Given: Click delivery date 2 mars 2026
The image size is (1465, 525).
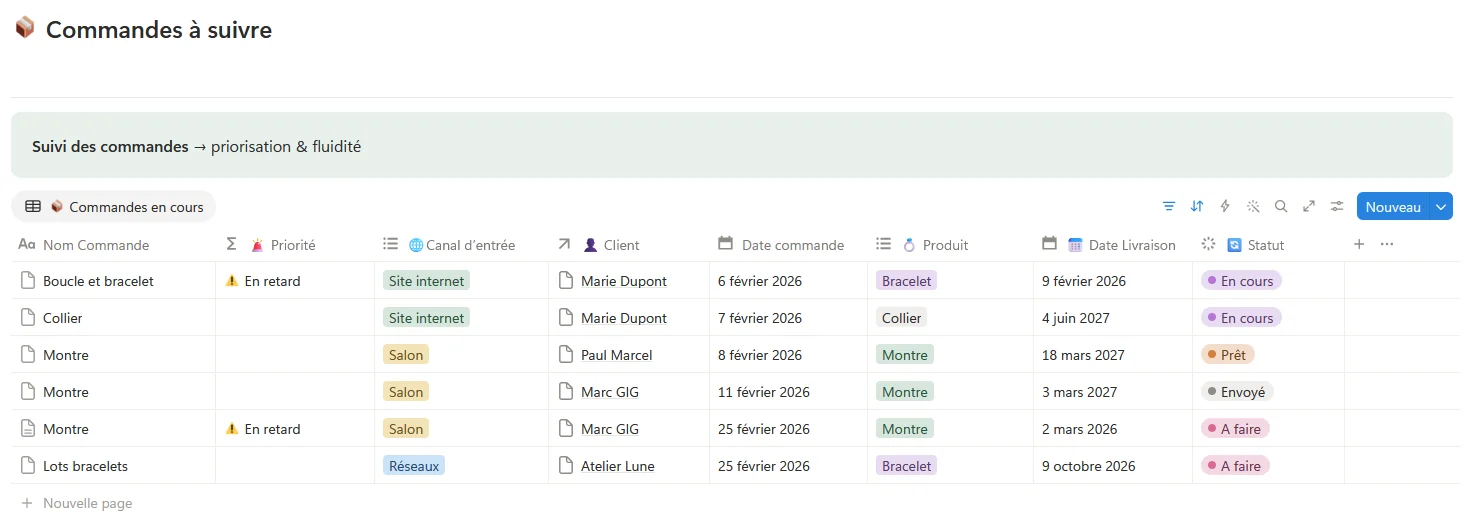Looking at the screenshot, I should (1080, 429).
